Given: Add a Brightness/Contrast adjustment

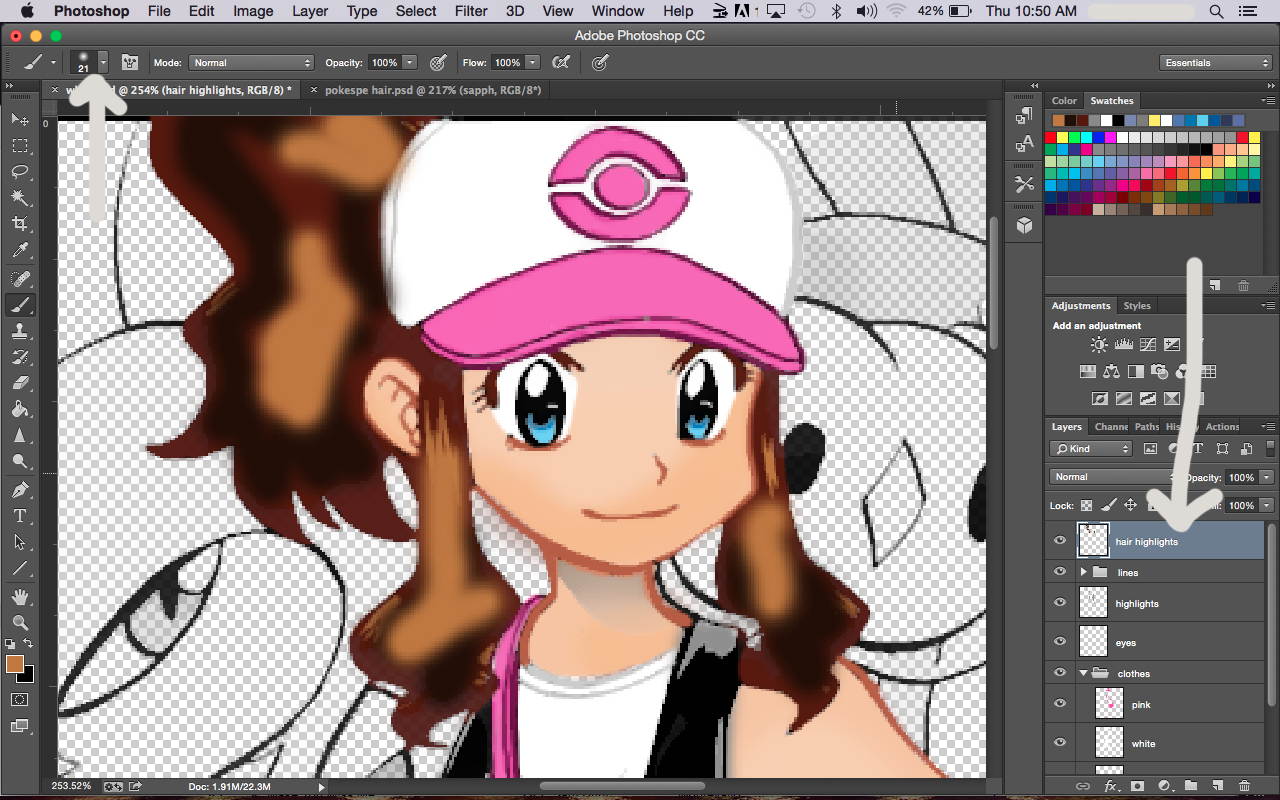Looking at the screenshot, I should point(1099,345).
